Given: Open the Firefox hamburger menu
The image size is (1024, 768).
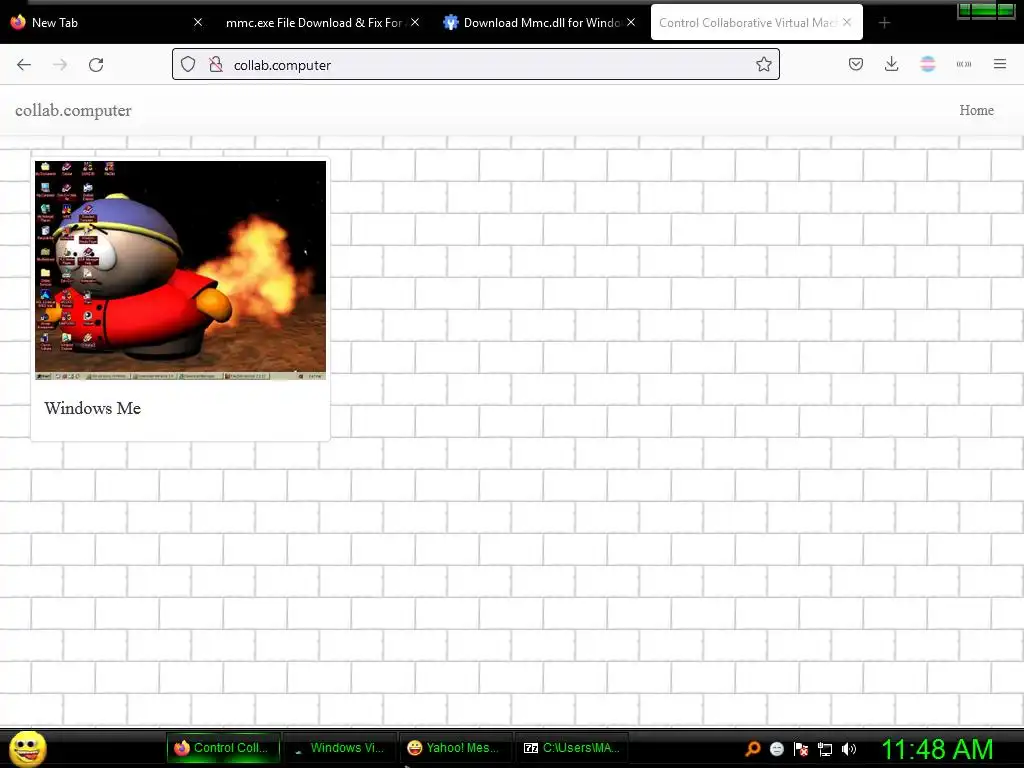Looking at the screenshot, I should pyautogui.click(x=1000, y=64).
